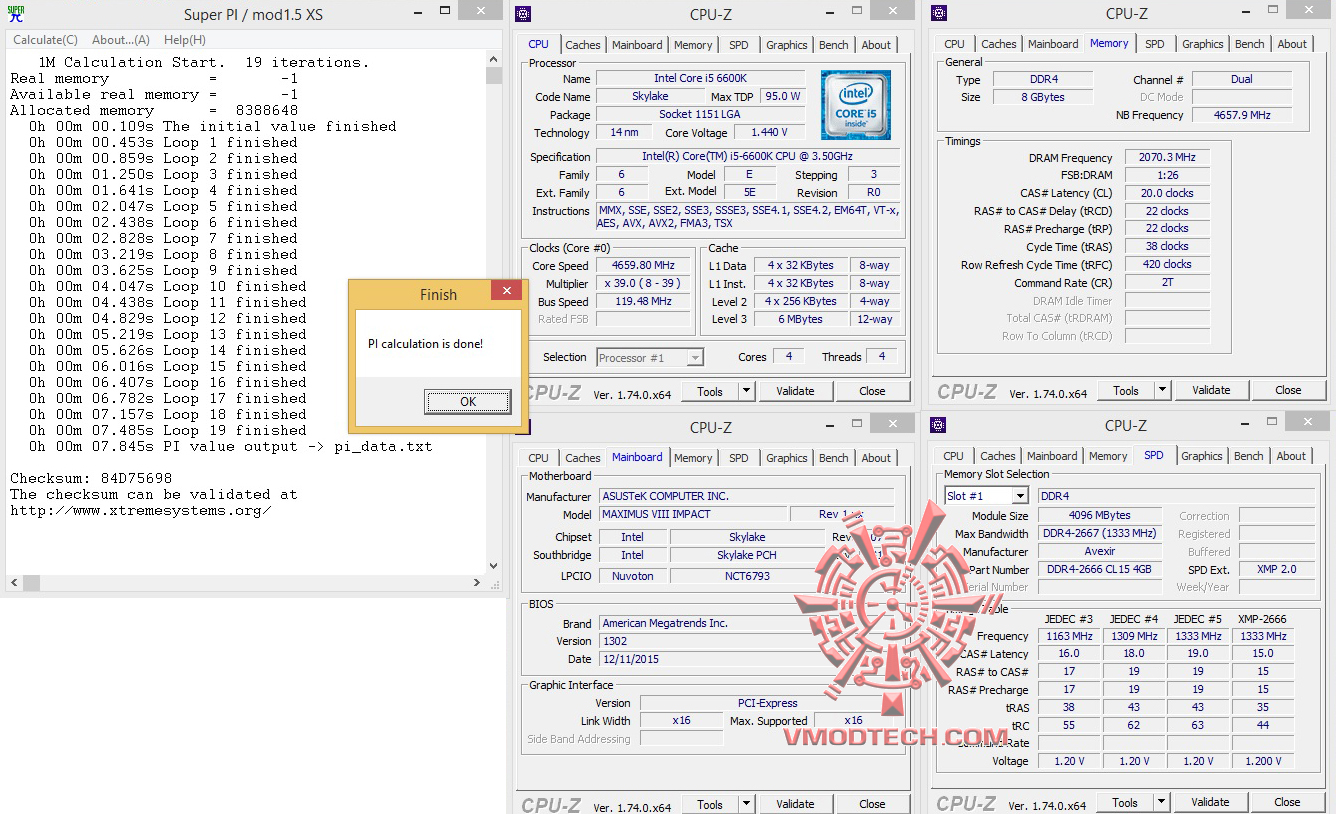Viewport: 1336px width, 814px height.
Task: Click the motherboard Model field MAXIMUS VIII IMPACT
Action: pos(692,514)
